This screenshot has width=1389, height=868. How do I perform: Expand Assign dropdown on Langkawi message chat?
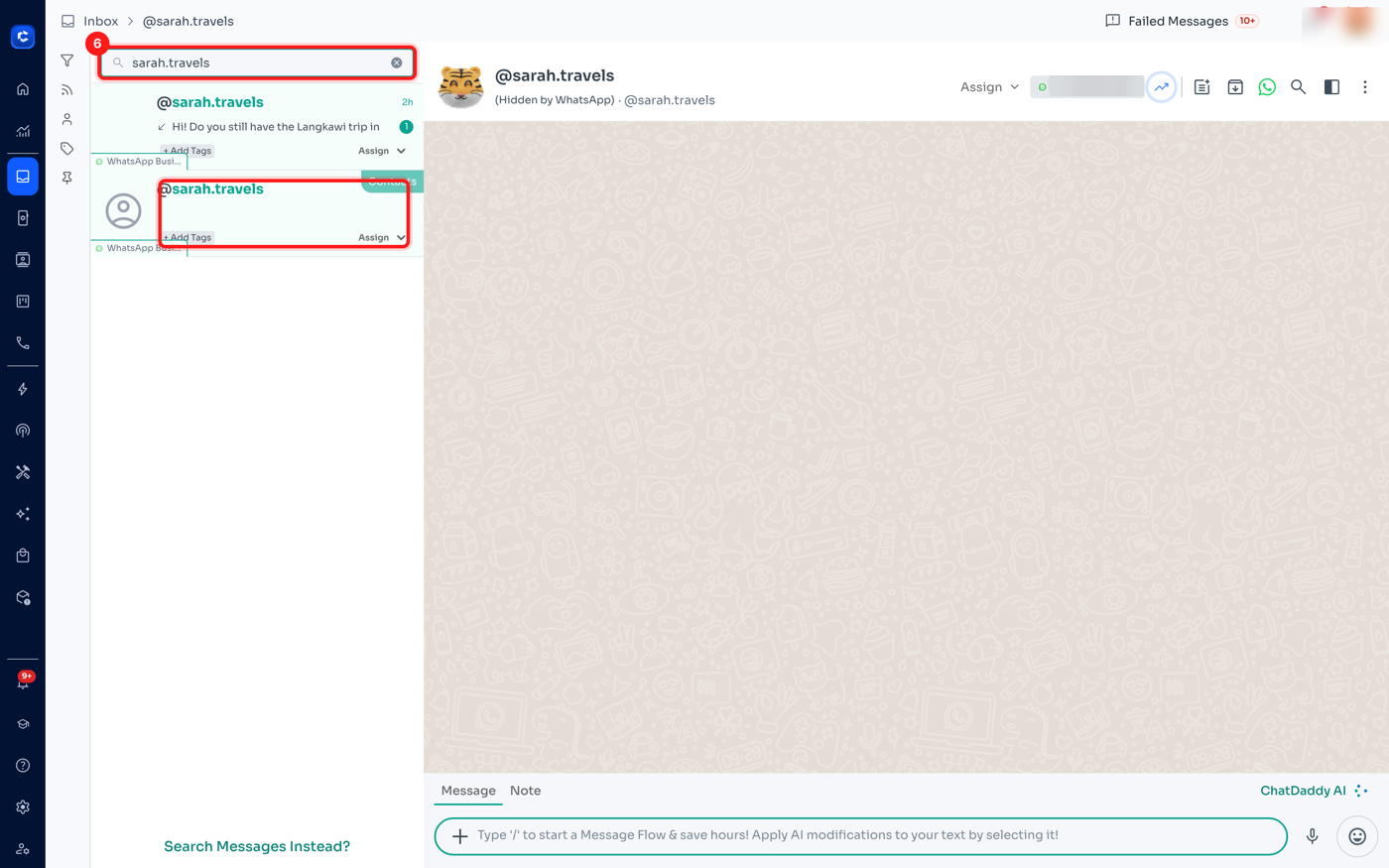pos(382,151)
